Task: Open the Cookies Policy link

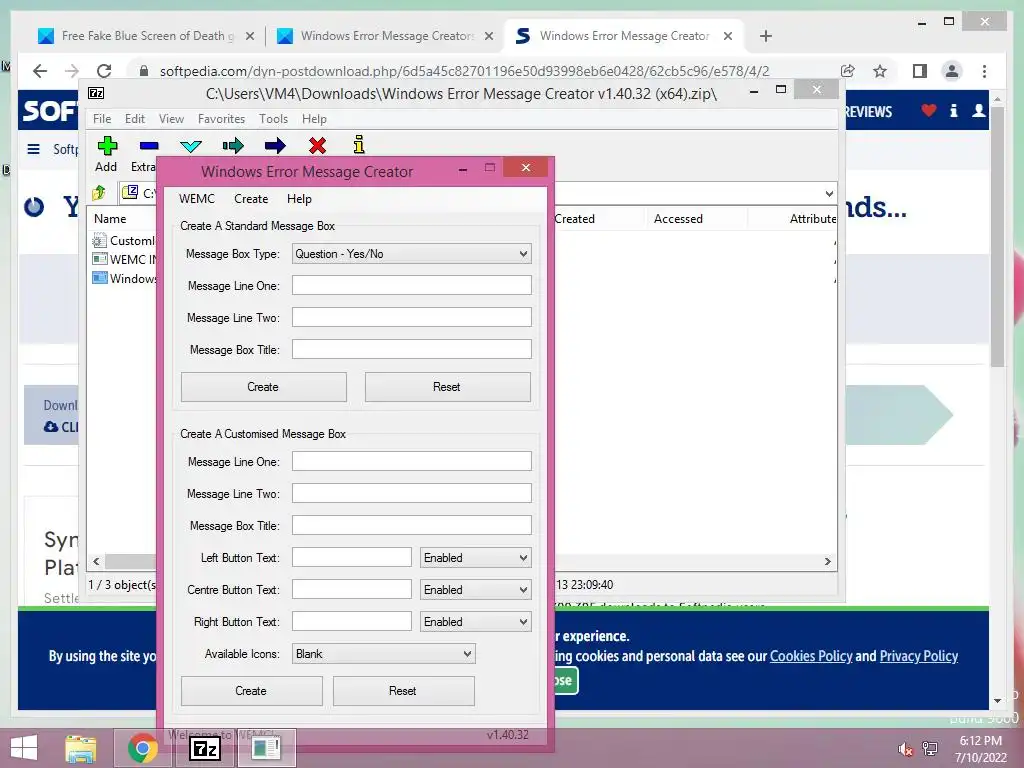Action: pyautogui.click(x=810, y=656)
